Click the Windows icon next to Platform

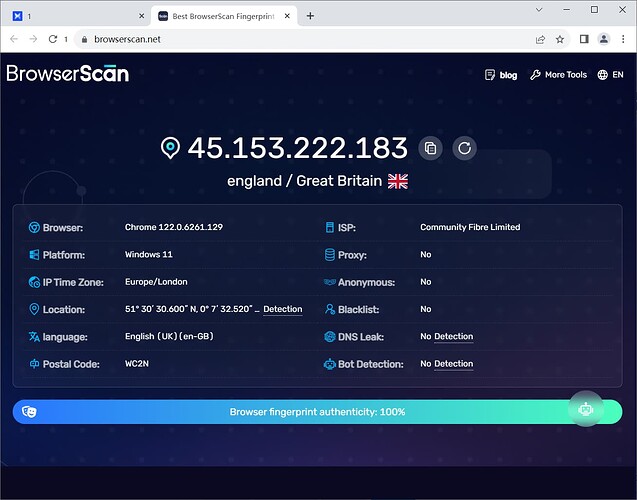[34, 255]
